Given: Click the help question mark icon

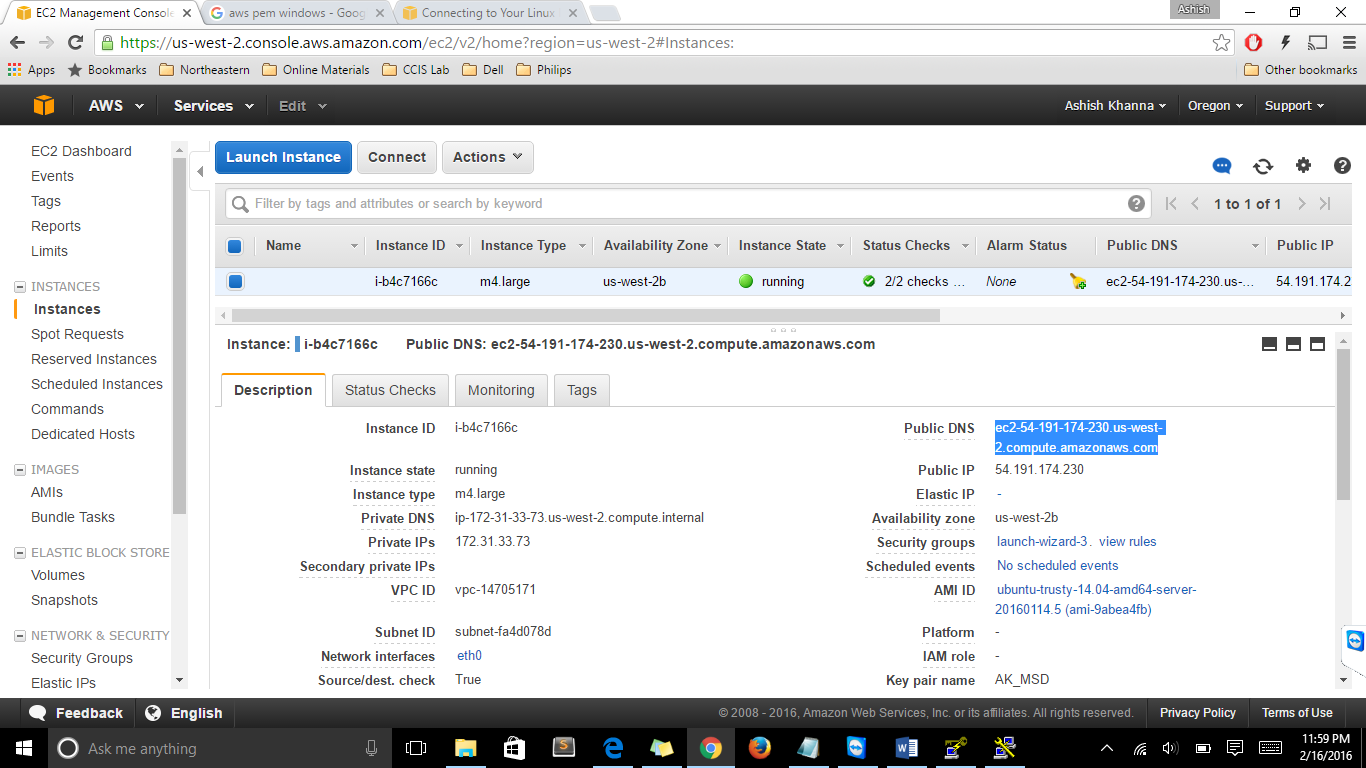Looking at the screenshot, I should (x=1342, y=166).
